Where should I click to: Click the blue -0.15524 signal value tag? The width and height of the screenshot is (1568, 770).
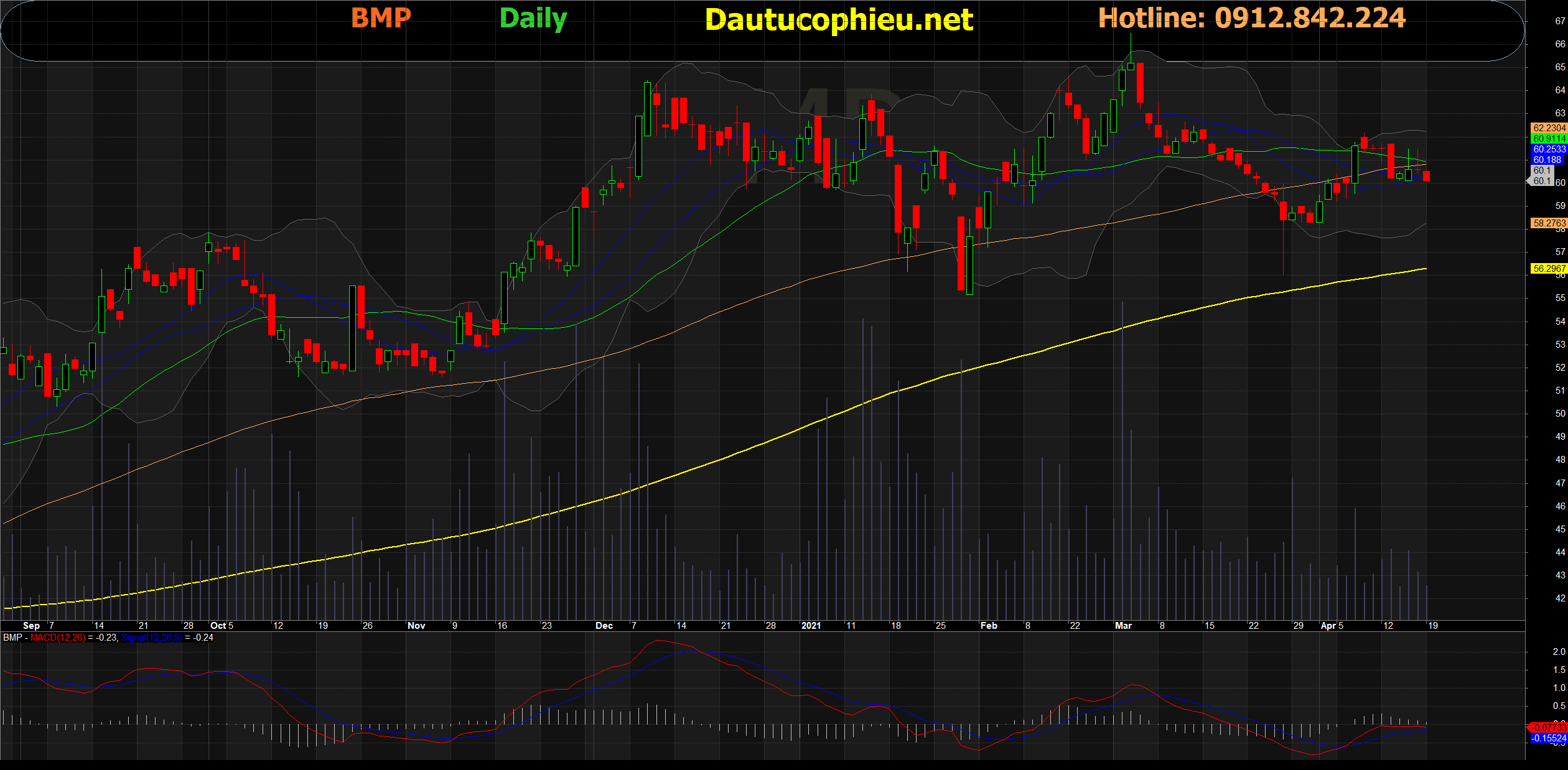[x=1549, y=738]
